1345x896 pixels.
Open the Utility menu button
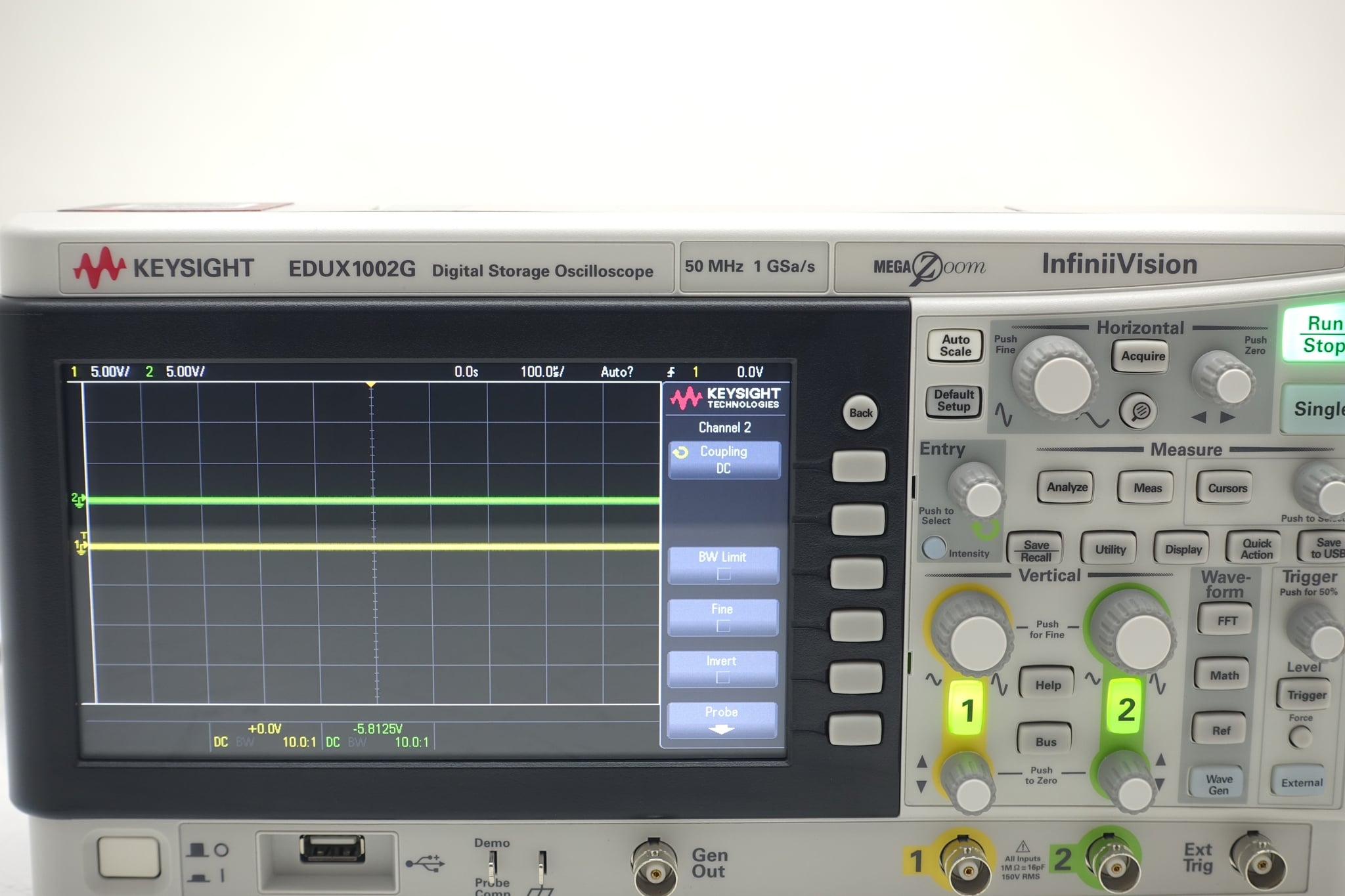coord(1110,549)
